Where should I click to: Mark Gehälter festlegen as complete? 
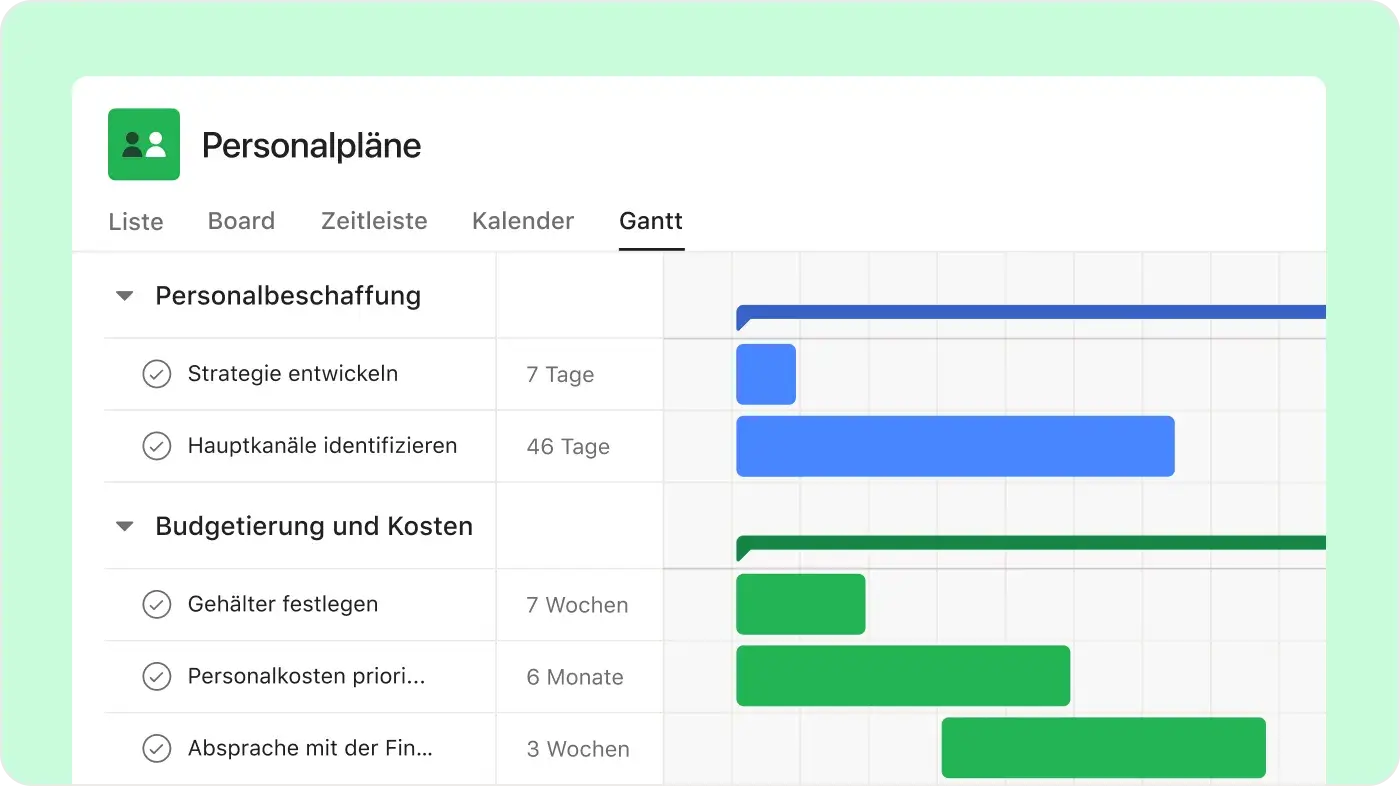[156, 605]
